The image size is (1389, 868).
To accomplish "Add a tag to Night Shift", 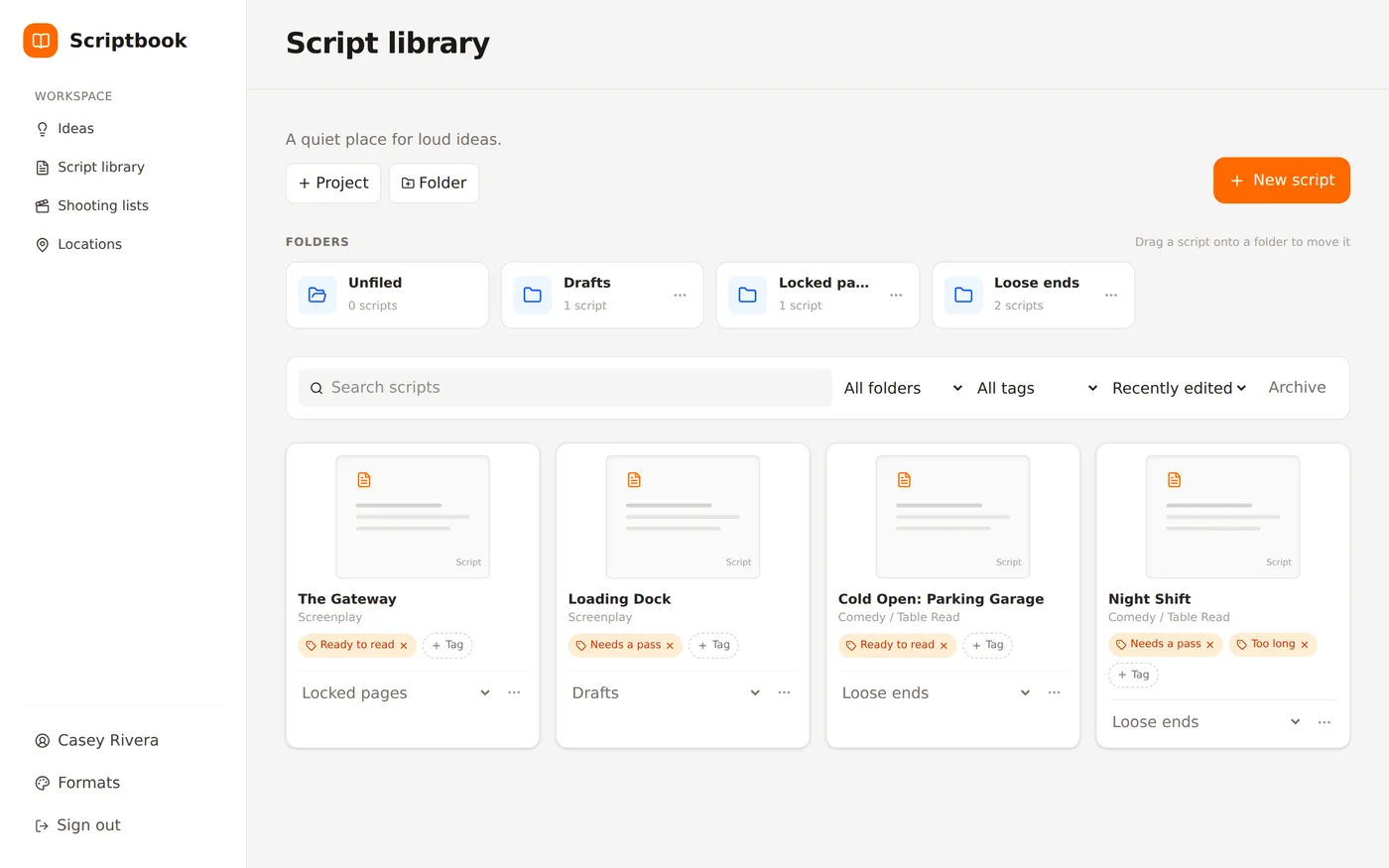I will coord(1133,676).
